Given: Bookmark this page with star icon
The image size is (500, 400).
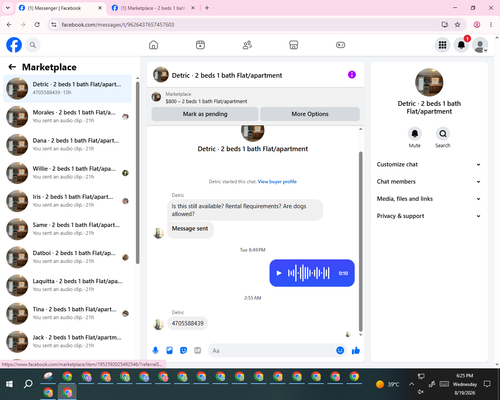Looking at the screenshot, I should (457, 25).
